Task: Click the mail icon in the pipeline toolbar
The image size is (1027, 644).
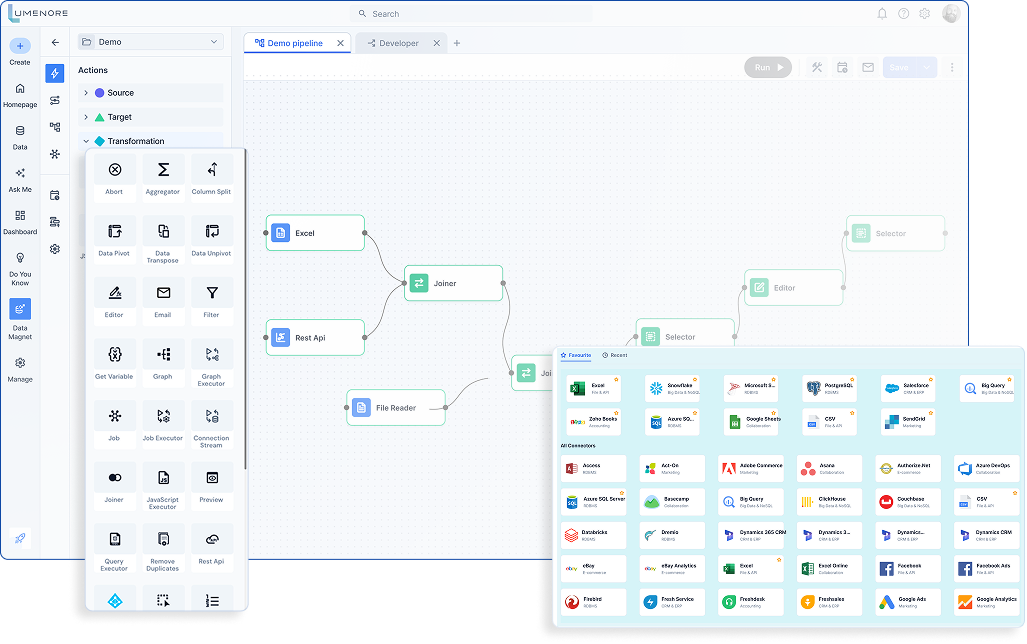Action: pos(868,67)
